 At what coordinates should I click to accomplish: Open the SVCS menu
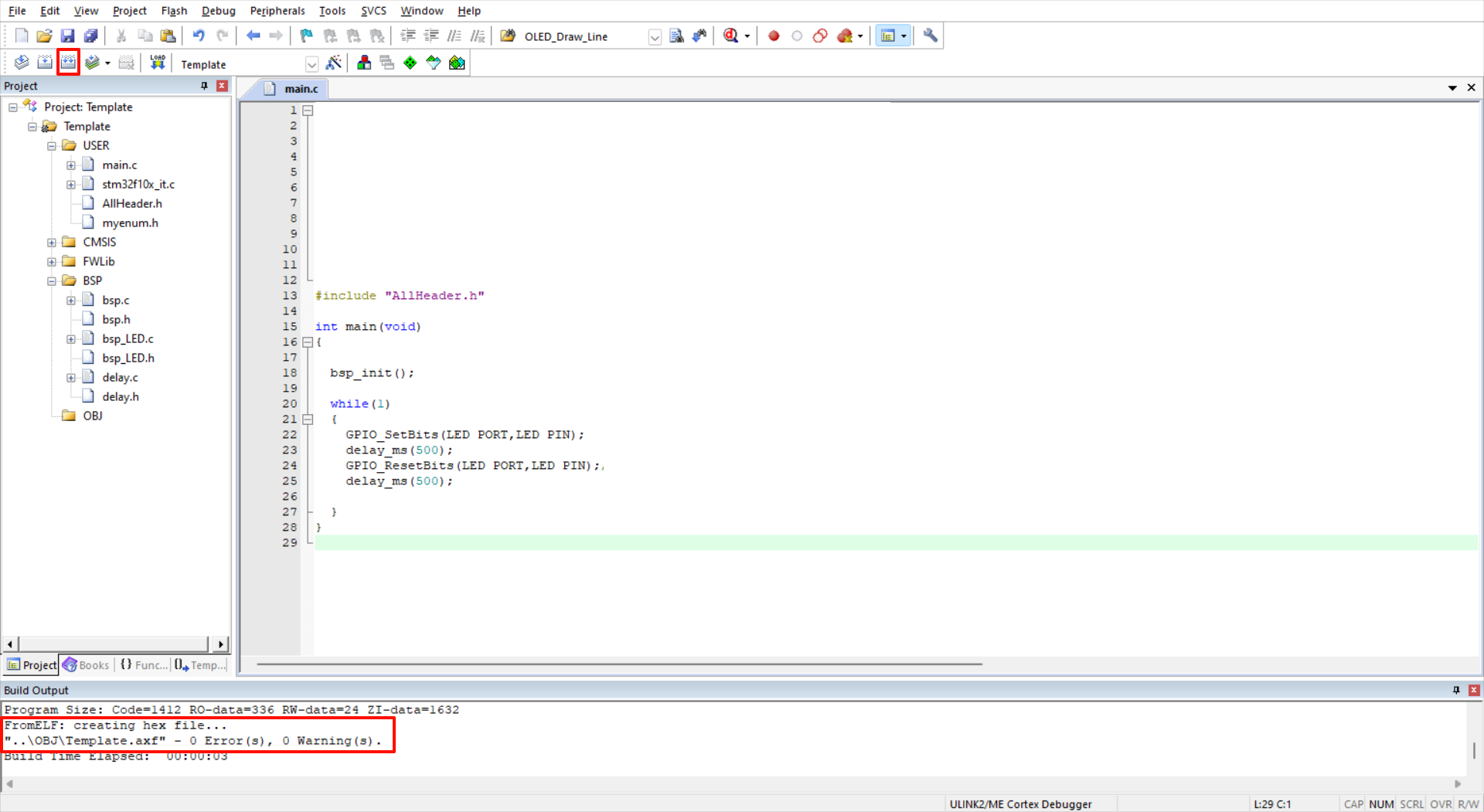coord(373,11)
